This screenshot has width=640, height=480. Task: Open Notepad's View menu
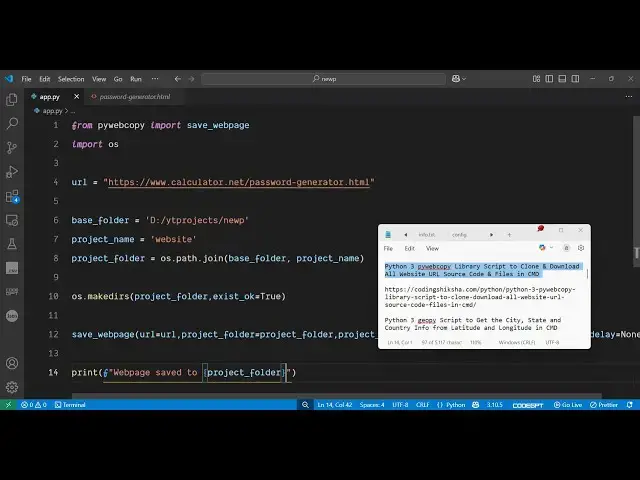pyautogui.click(x=432, y=248)
